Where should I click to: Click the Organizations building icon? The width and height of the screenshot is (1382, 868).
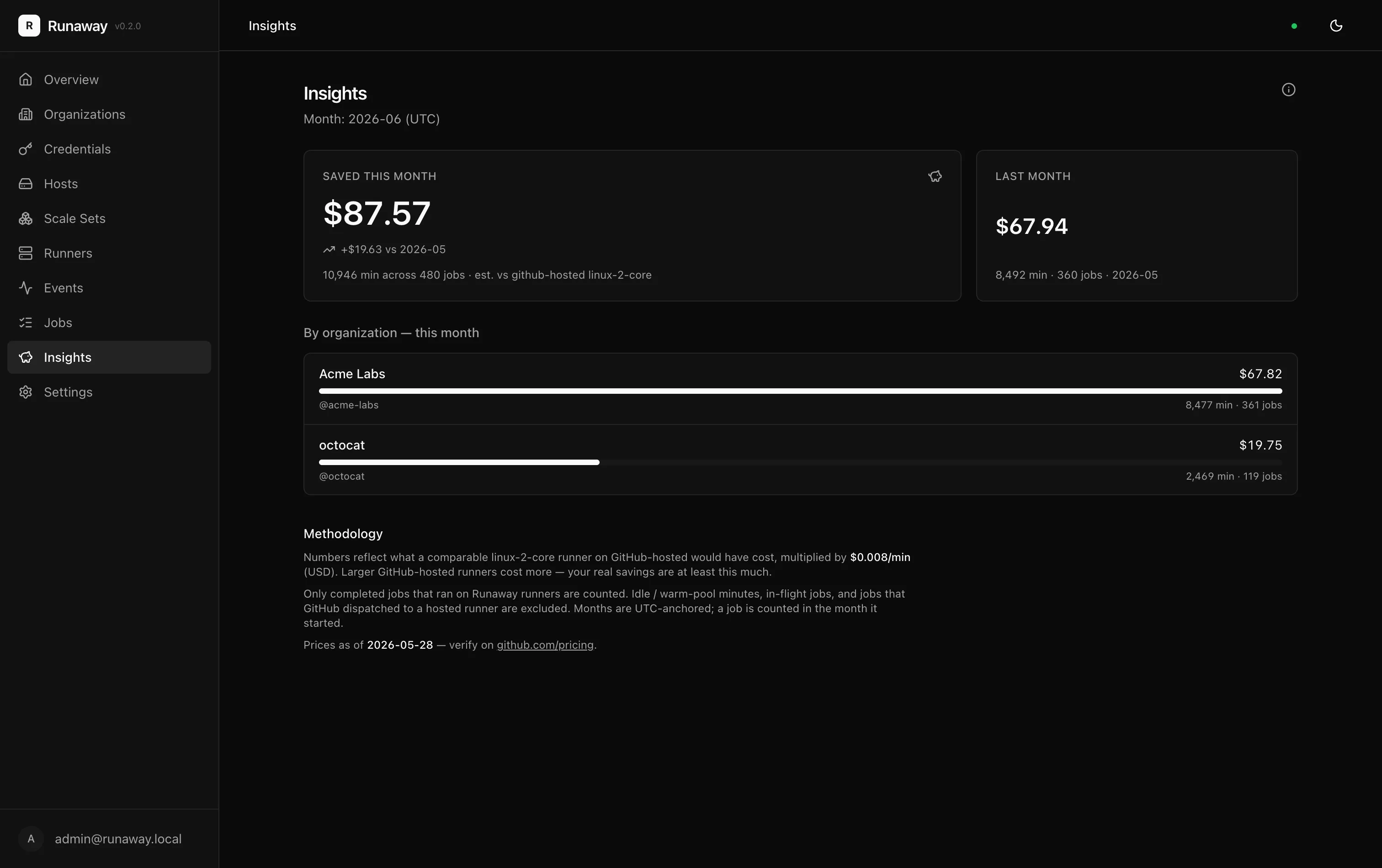pyautogui.click(x=25, y=114)
